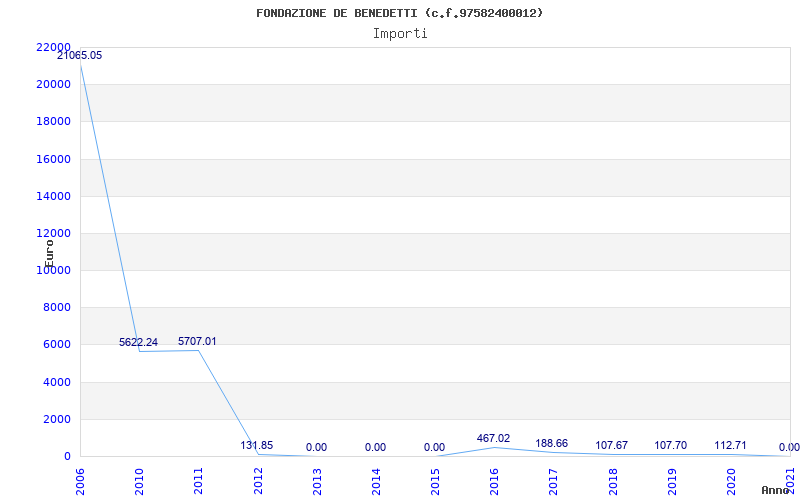Image resolution: width=800 pixels, height=500 pixels.
Task: Click the 12000 y-axis value
Action: 53,233
